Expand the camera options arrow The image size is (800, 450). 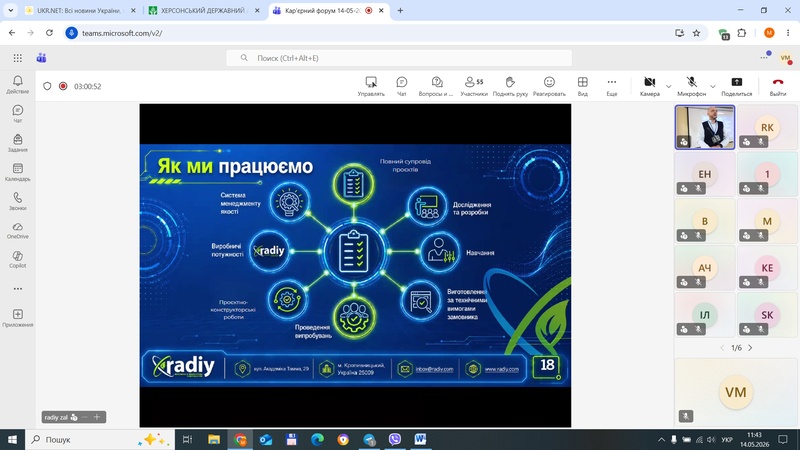tap(668, 86)
